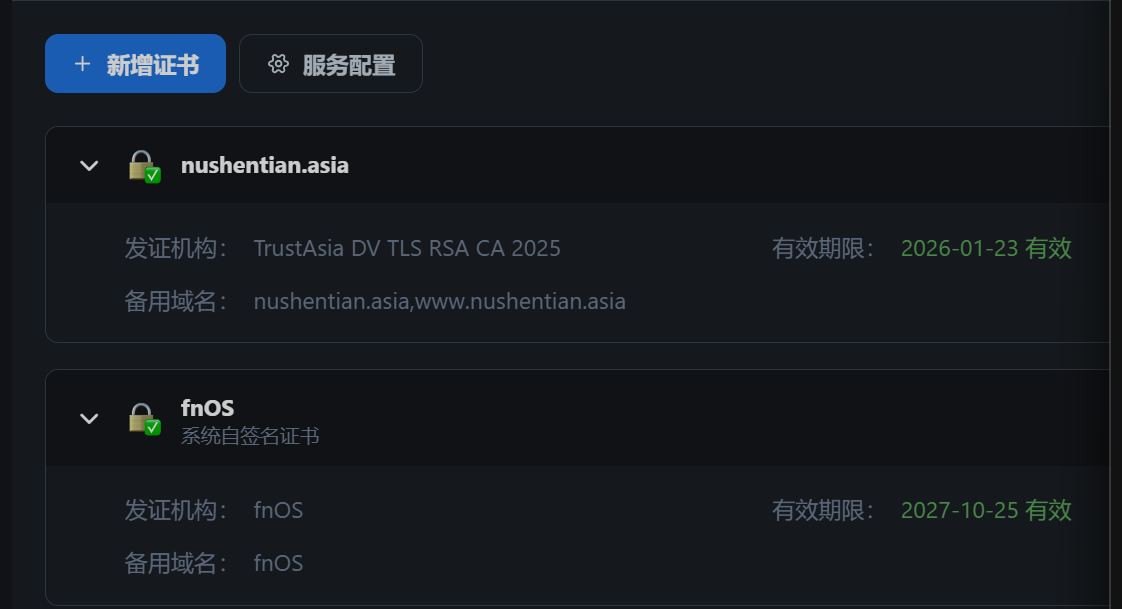Click the TrustAsia DV TLS RSA CA 2025 issuer
The image size is (1122, 609).
point(407,248)
